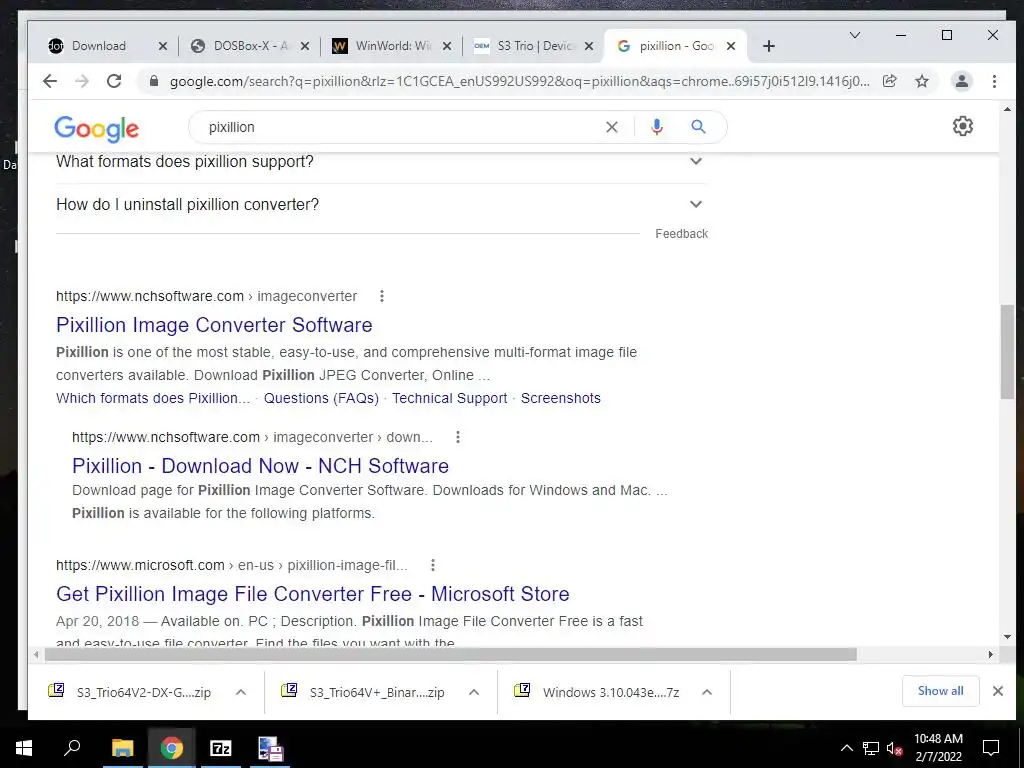Open options menu for S3_Trio64V2-DX-G zip
This screenshot has width=1024, height=768.
(241, 692)
